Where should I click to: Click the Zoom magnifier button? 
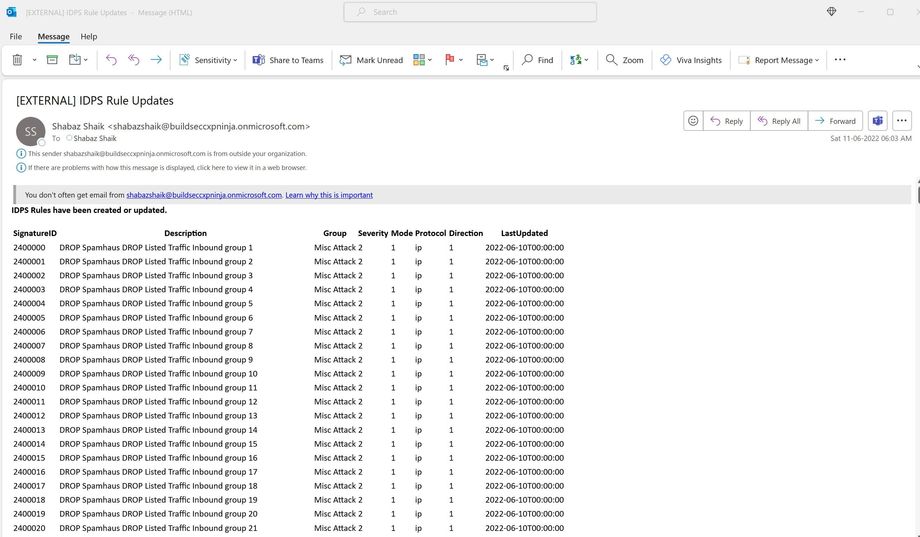click(x=624, y=60)
